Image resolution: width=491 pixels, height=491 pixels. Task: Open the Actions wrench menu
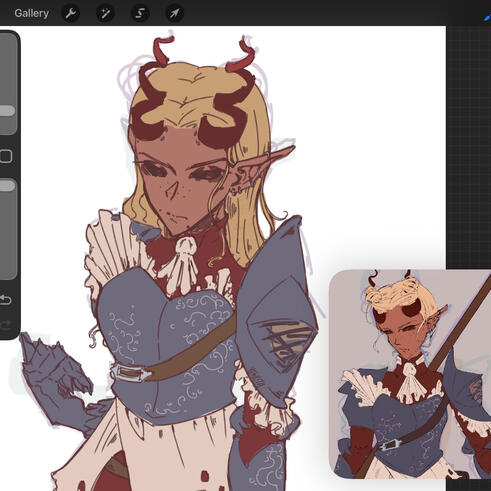71,13
